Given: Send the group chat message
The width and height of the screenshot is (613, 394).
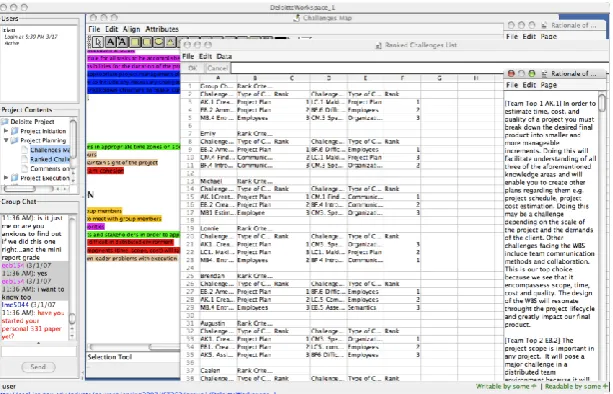Looking at the screenshot, I should [x=38, y=367].
